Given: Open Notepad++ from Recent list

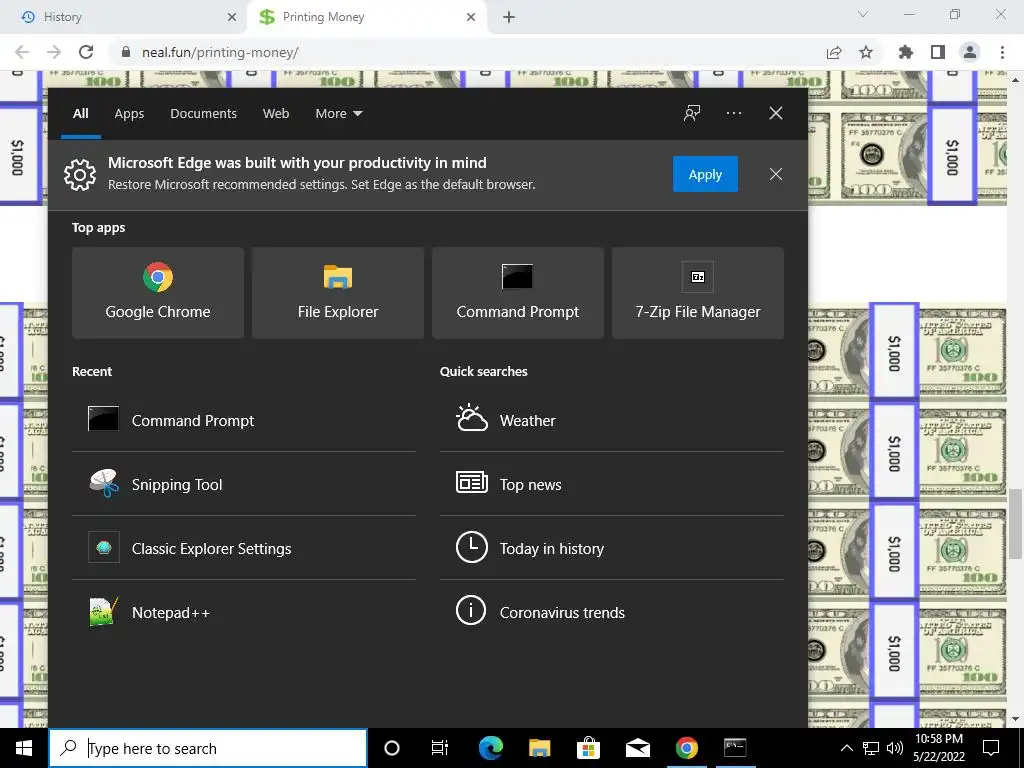Looking at the screenshot, I should pos(244,612).
